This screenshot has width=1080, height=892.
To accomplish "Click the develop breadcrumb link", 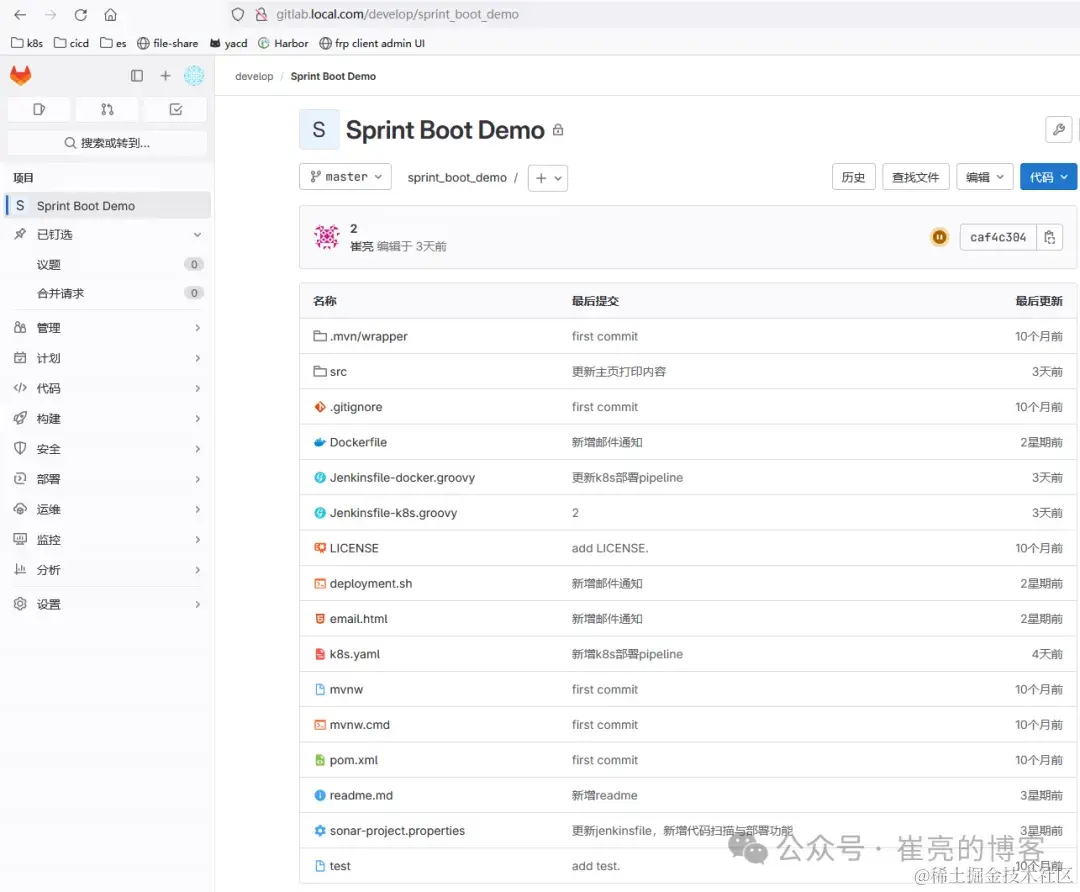I will point(254,75).
